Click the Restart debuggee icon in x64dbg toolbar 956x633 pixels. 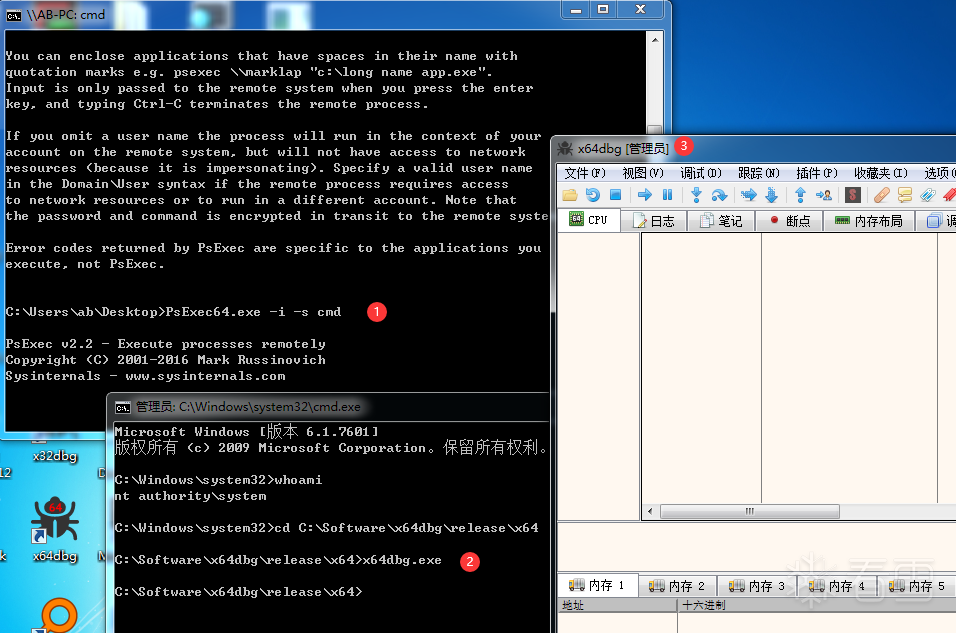[593, 195]
